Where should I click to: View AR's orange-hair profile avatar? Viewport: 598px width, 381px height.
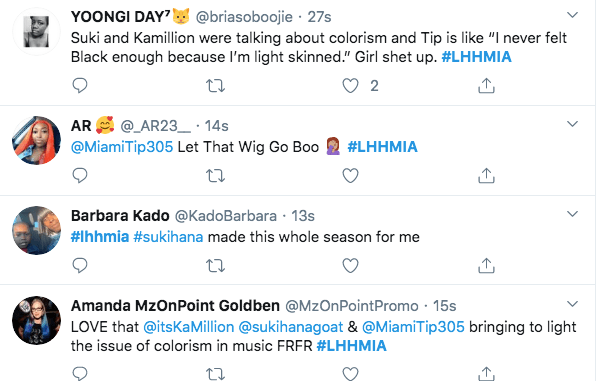click(36, 140)
